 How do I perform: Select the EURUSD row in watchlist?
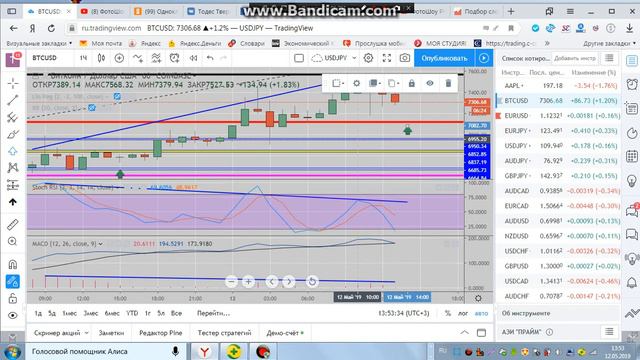click(x=559, y=116)
